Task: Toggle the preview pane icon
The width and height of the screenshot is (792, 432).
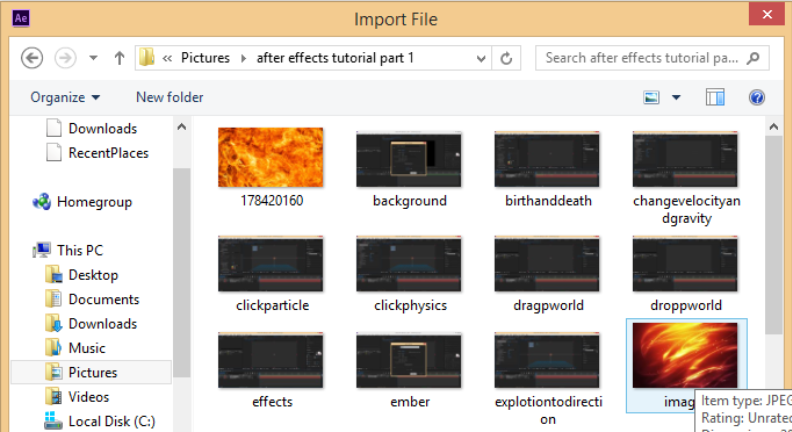Action: 715,97
